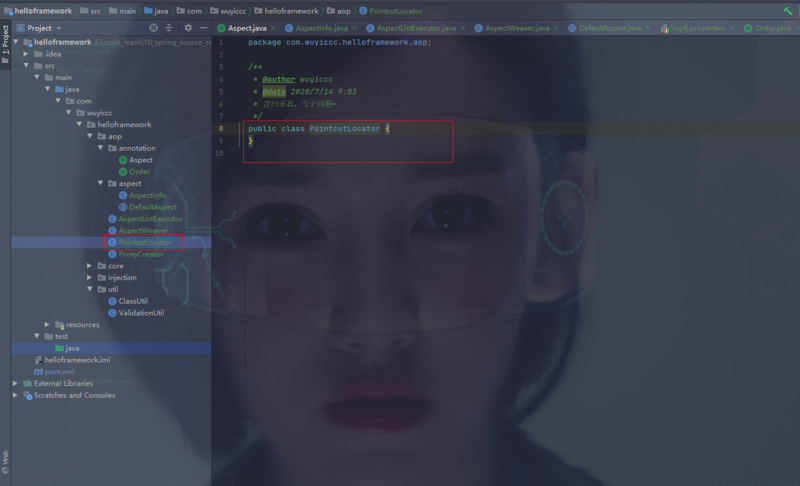
Task: Collapse the src folder arrow
Action: point(26,65)
